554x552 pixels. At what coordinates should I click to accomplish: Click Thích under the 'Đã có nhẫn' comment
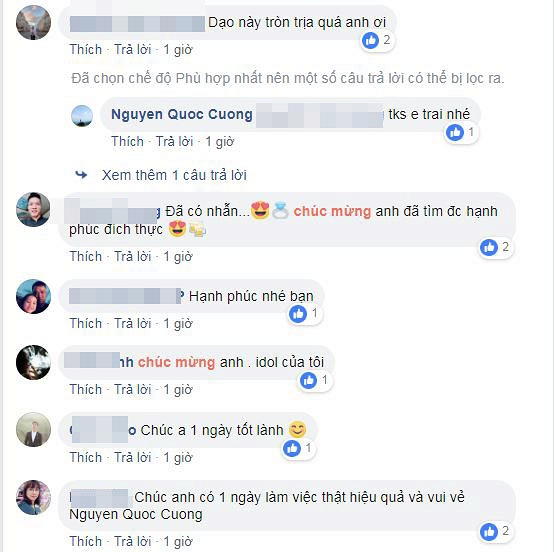point(86,256)
